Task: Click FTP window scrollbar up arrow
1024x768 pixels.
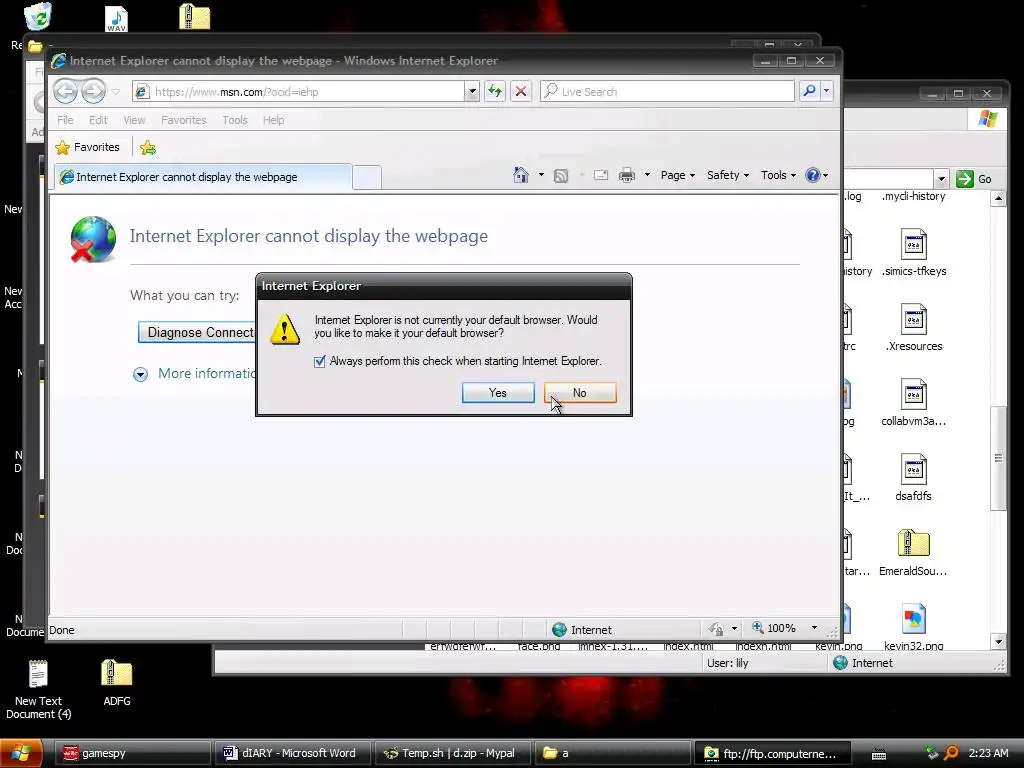Action: (998, 198)
